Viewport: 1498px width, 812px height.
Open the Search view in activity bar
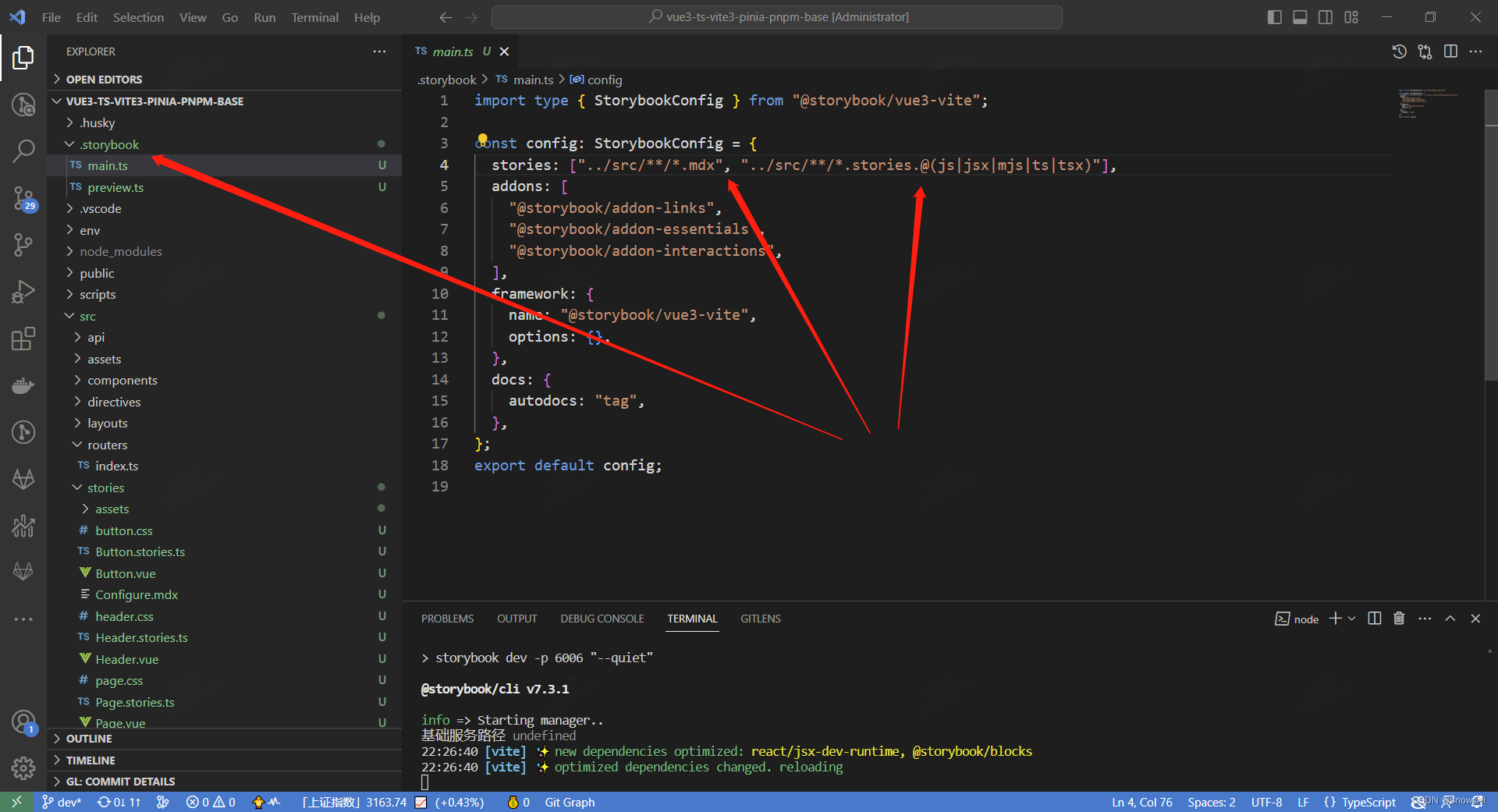(x=23, y=150)
